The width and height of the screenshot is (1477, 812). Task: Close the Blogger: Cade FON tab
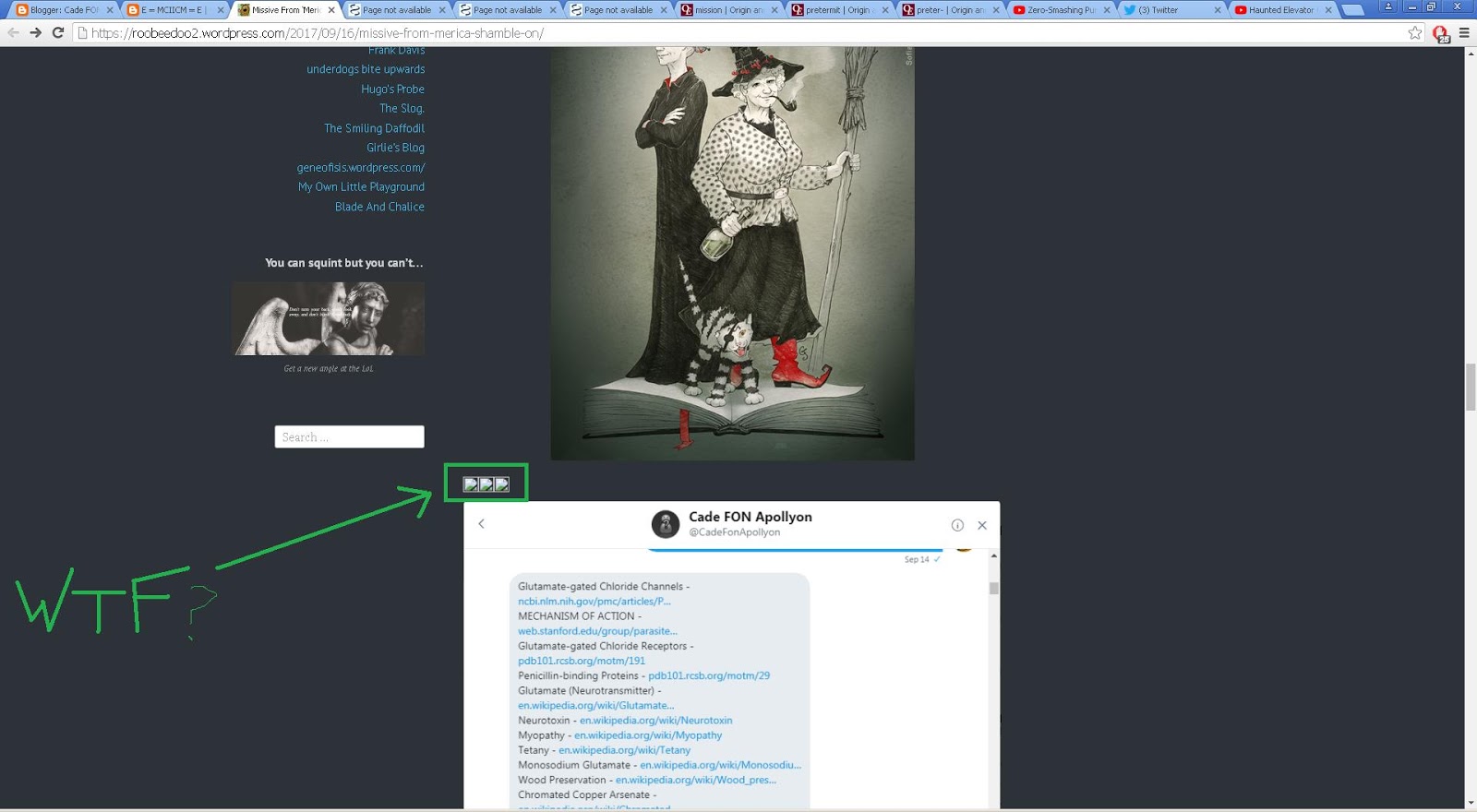pyautogui.click(x=110, y=10)
